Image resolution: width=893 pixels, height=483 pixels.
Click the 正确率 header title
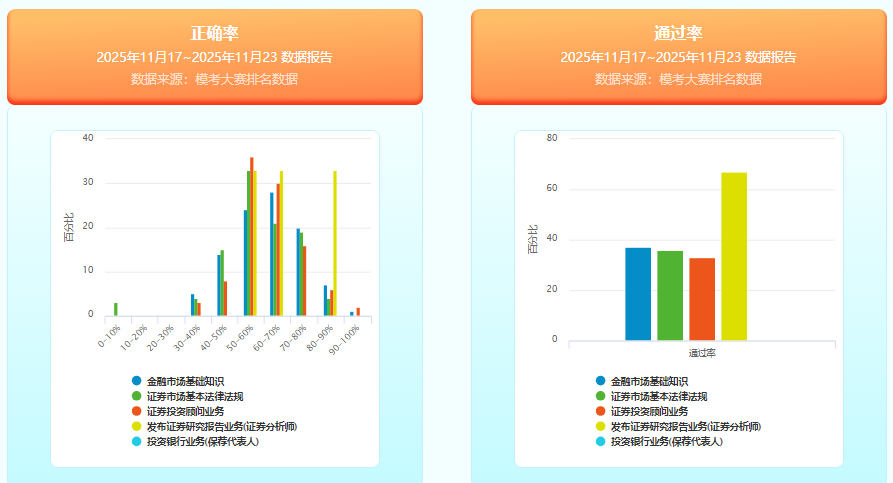[215, 34]
